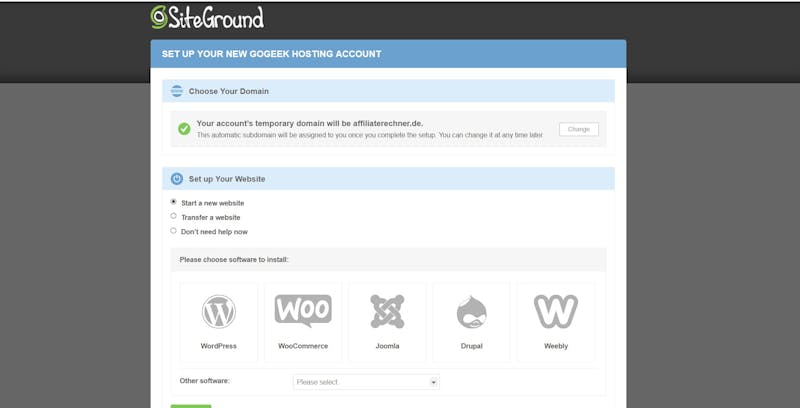Click the WordPress label text
The height and width of the screenshot is (408, 800).
pyautogui.click(x=218, y=346)
